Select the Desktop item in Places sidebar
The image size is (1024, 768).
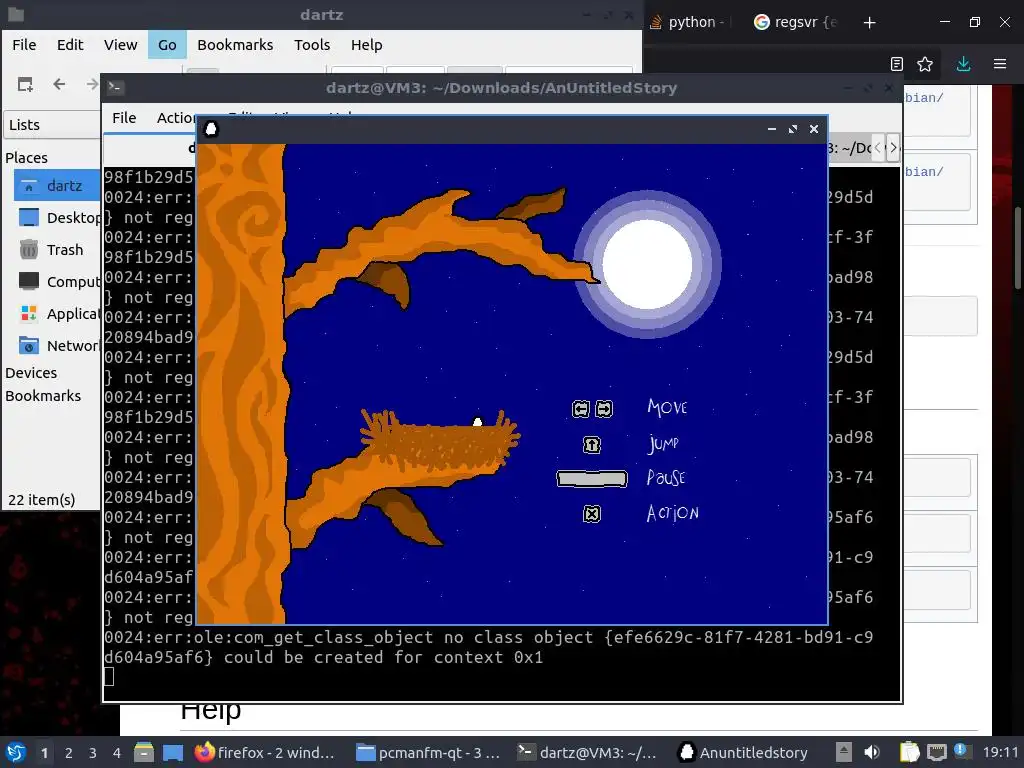tap(58, 217)
